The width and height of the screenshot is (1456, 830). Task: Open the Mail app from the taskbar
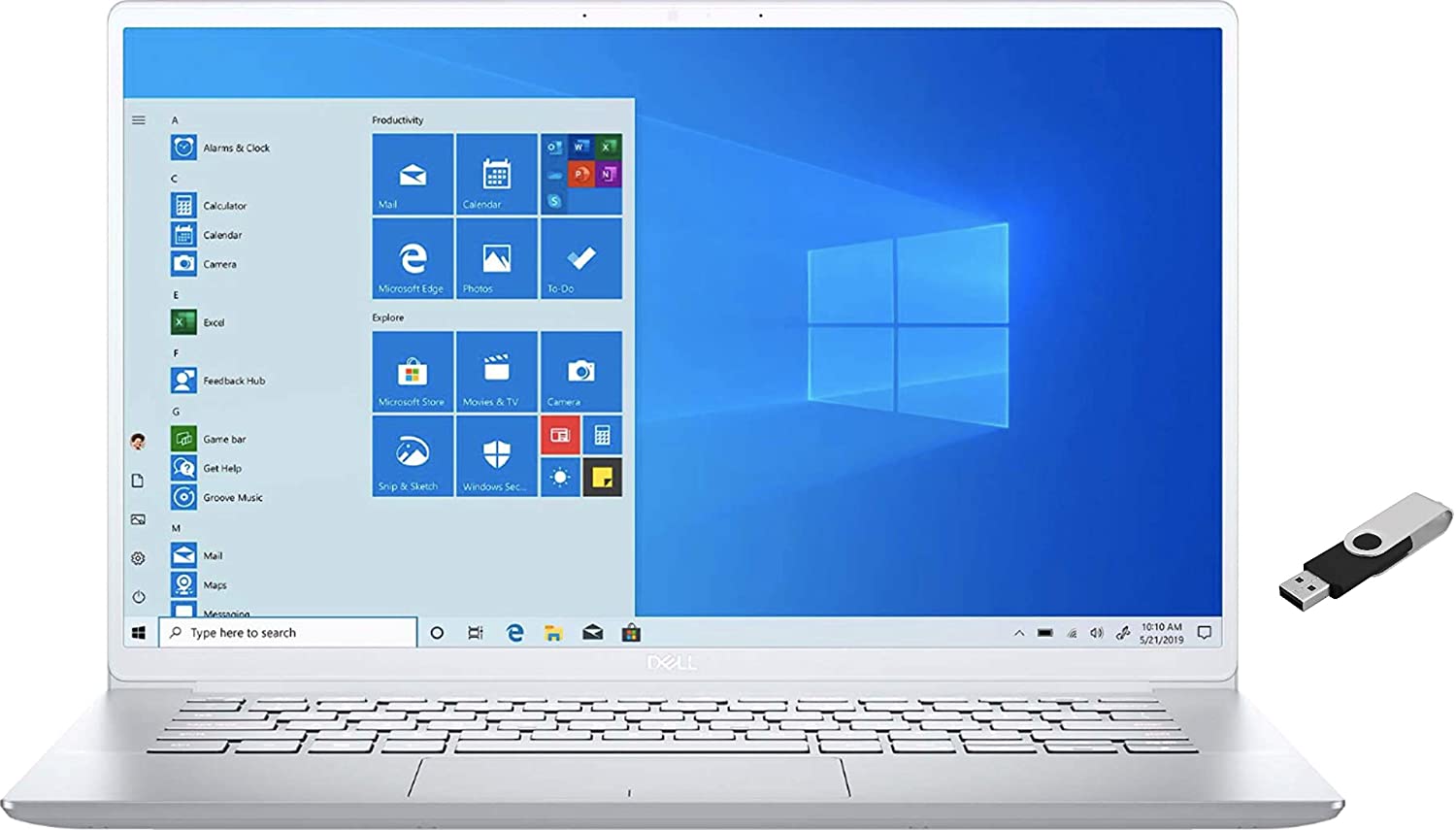tap(591, 632)
